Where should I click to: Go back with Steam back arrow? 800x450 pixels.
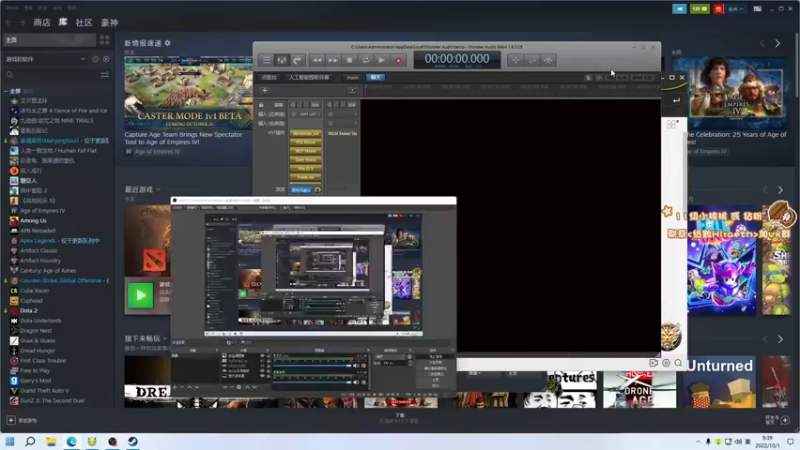pos(9,22)
